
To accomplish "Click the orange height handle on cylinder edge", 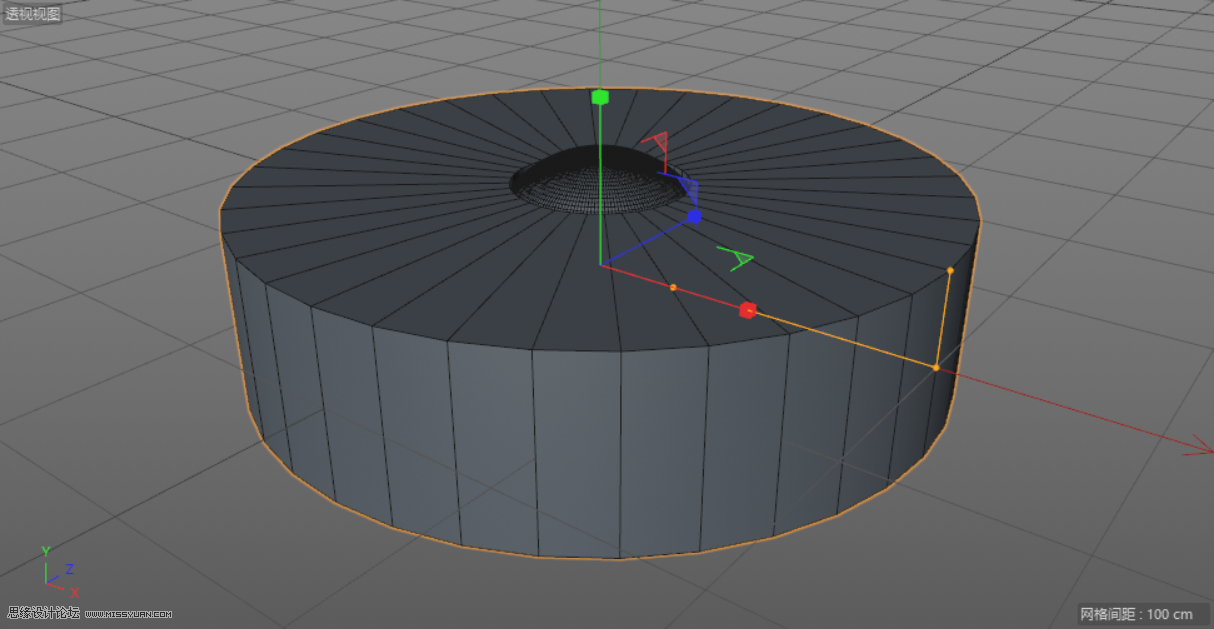I will [x=948, y=268].
